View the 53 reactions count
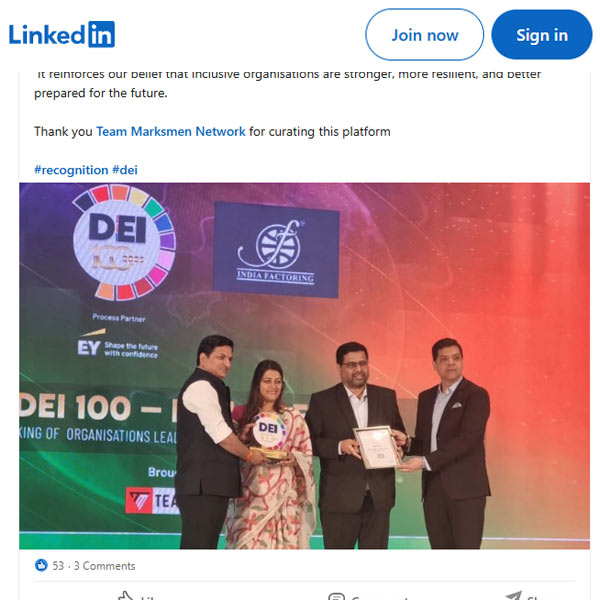 58,566
